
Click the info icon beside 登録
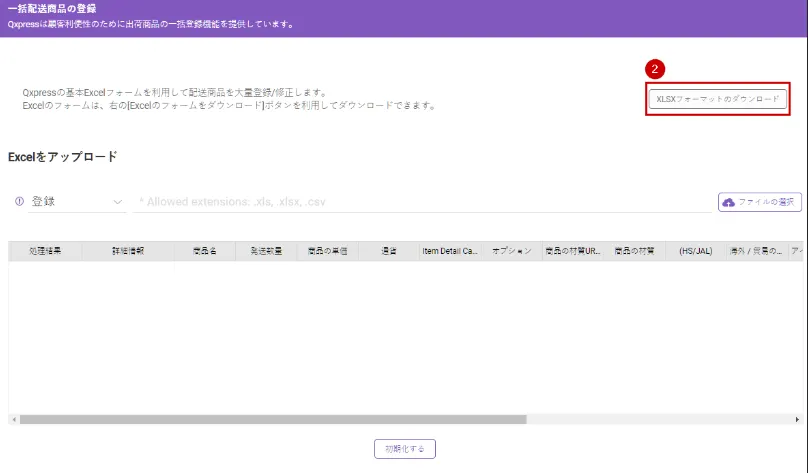(x=19, y=201)
